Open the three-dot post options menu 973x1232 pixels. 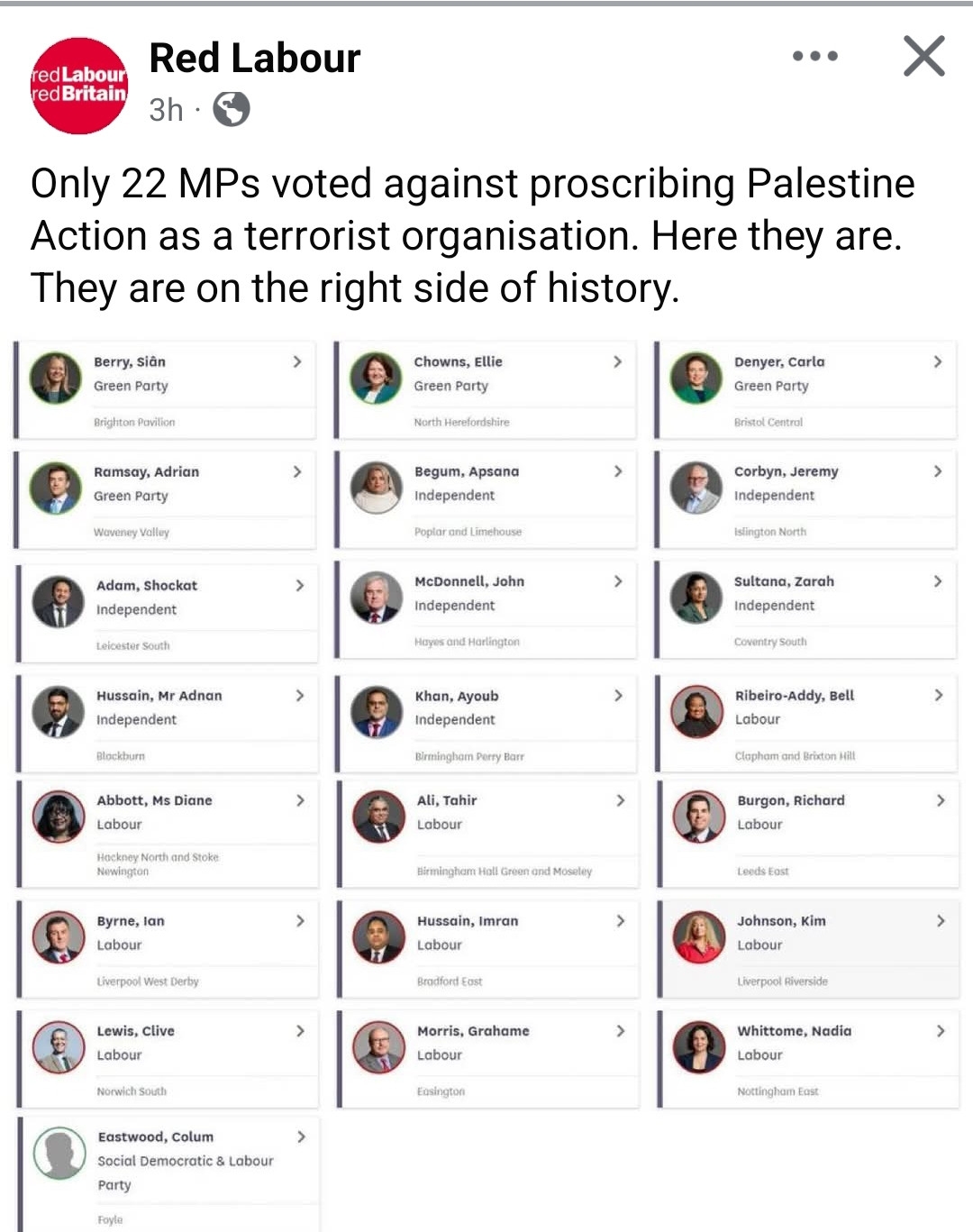pos(815,56)
